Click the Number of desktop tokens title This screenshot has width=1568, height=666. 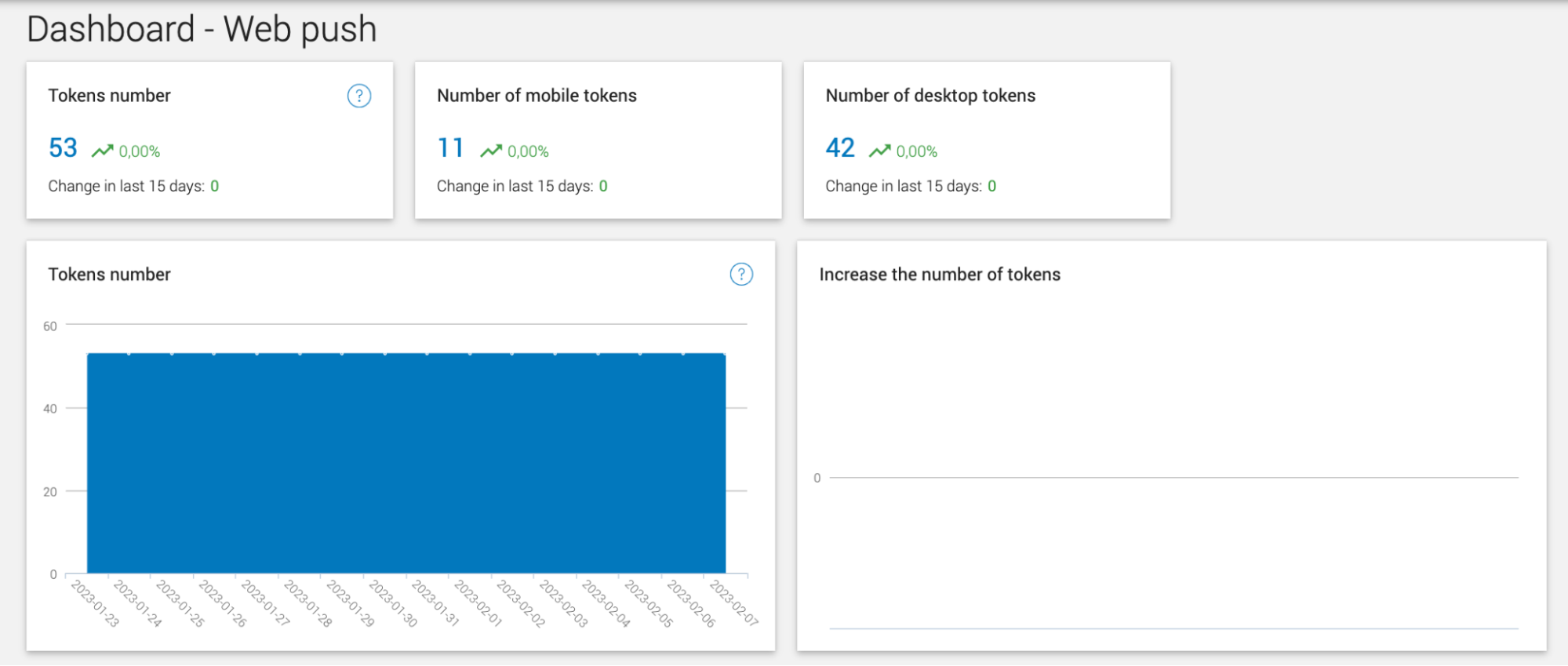point(930,96)
